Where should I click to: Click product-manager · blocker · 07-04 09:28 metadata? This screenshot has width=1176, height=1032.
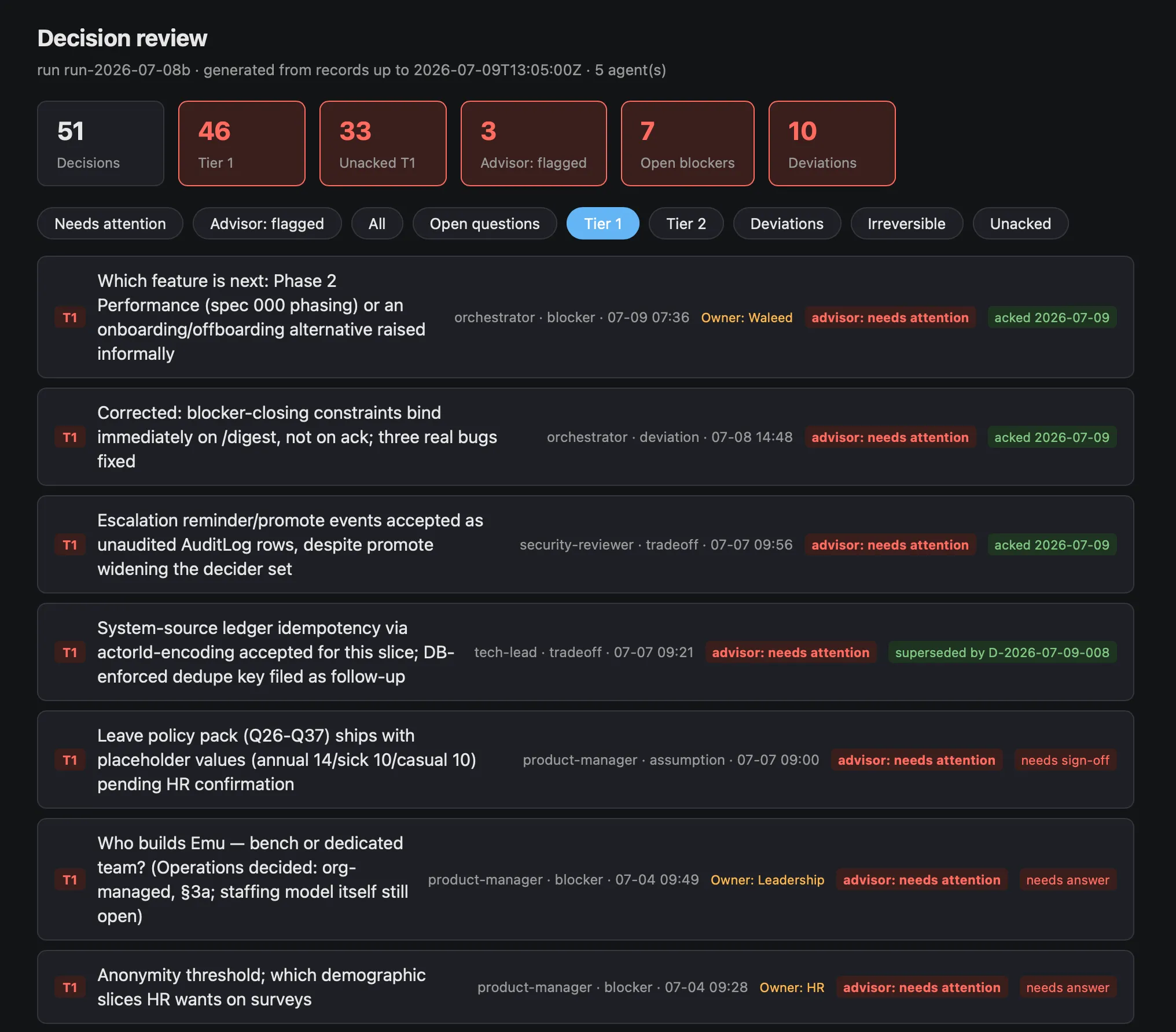[612, 987]
